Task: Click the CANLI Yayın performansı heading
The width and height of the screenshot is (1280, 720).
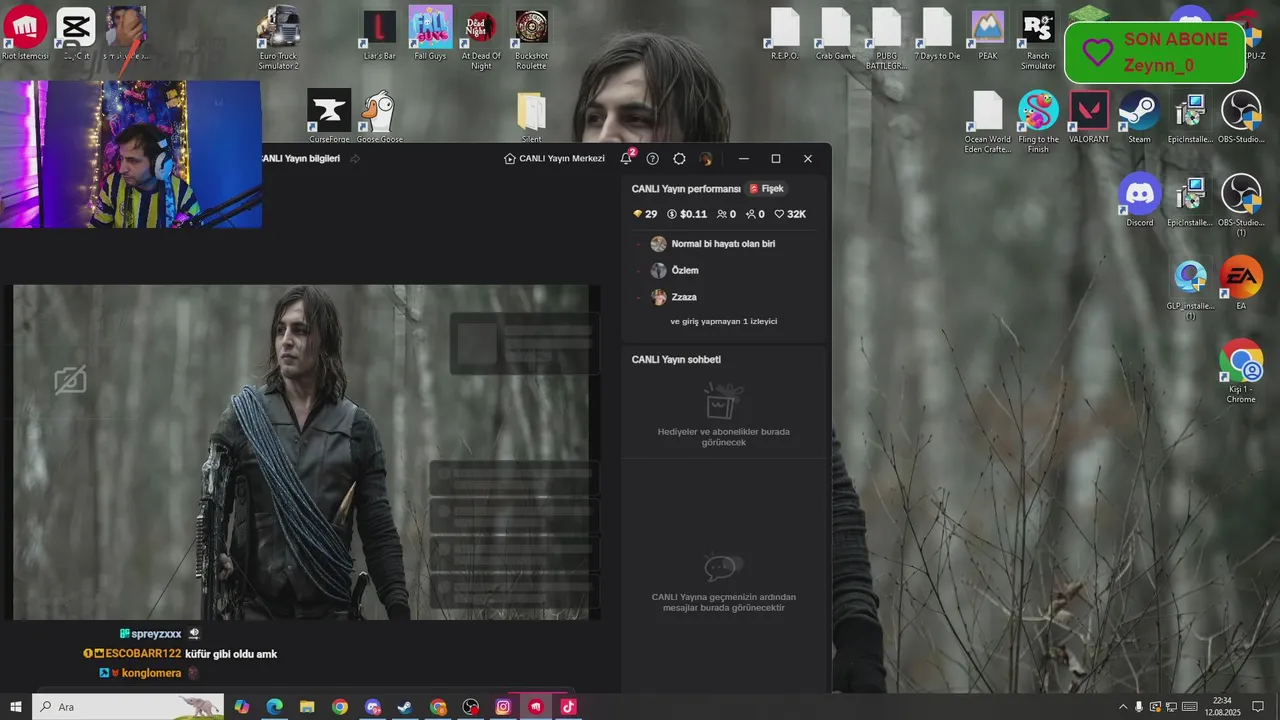Action: pyautogui.click(x=686, y=188)
